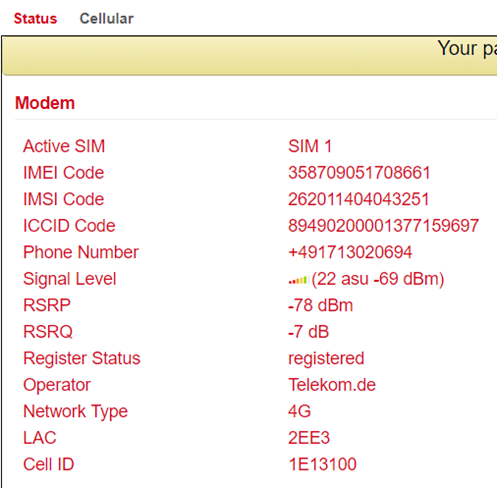The width and height of the screenshot is (497, 488).
Task: Click the ICCID Code number
Action: 383,226
